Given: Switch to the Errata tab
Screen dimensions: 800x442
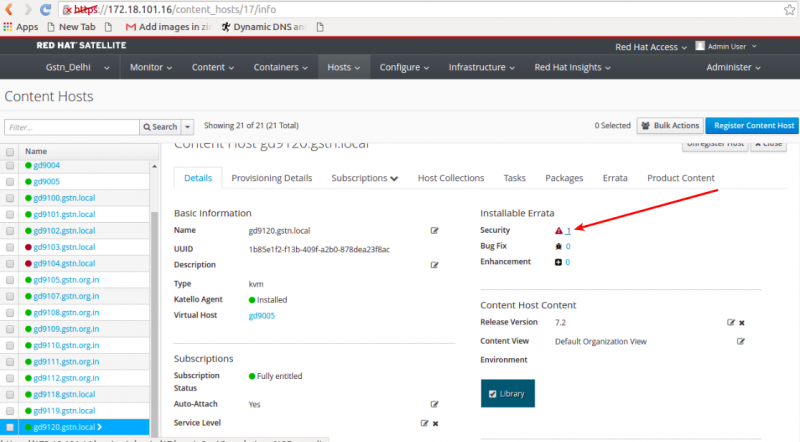Looking at the screenshot, I should pos(615,178).
